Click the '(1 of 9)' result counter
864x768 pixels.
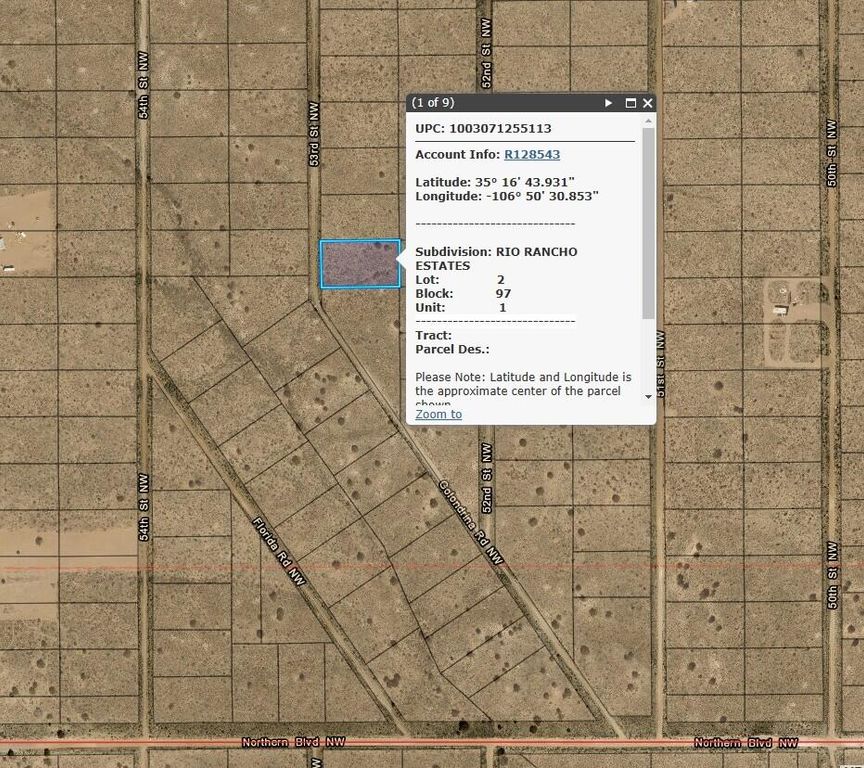[x=432, y=103]
